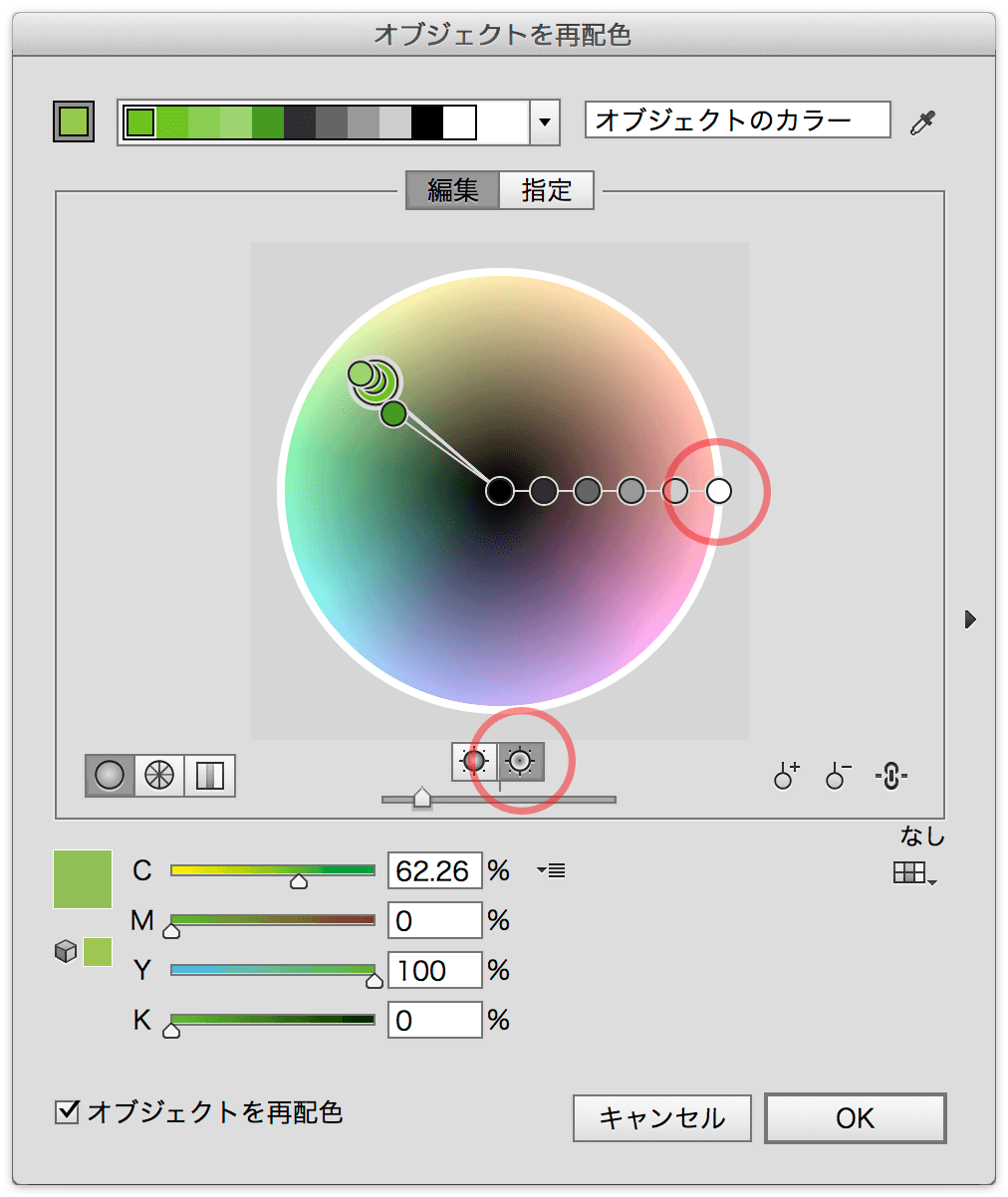Click the remove color tool icon
The image size is (1008, 1197).
click(x=839, y=776)
